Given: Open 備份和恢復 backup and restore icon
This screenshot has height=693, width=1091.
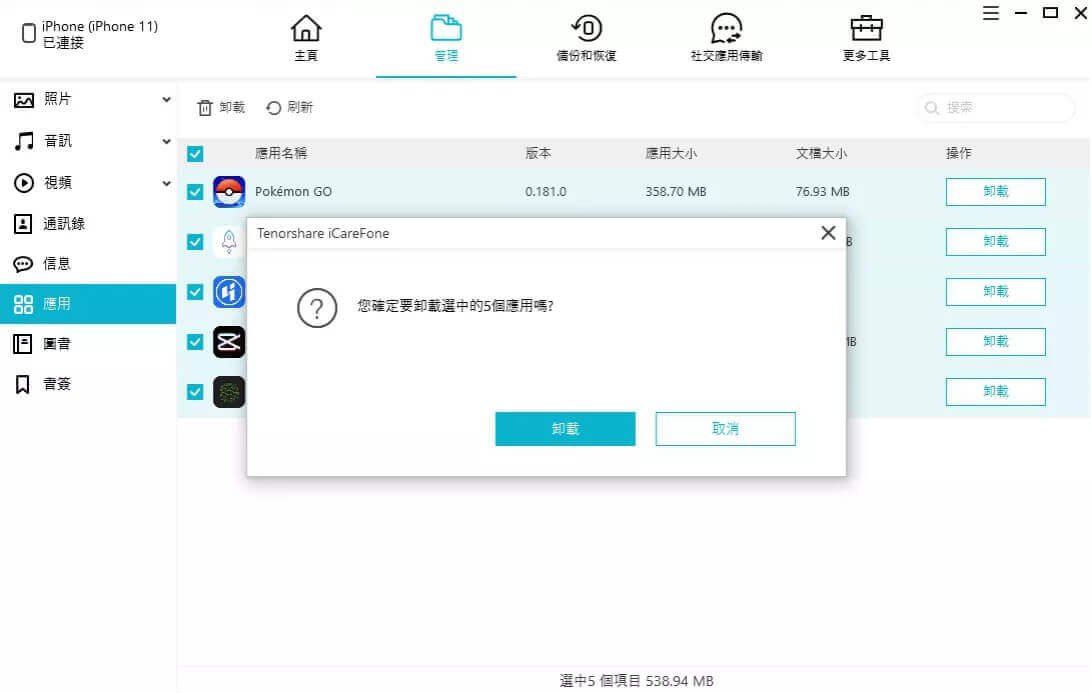Looking at the screenshot, I should [x=586, y=29].
